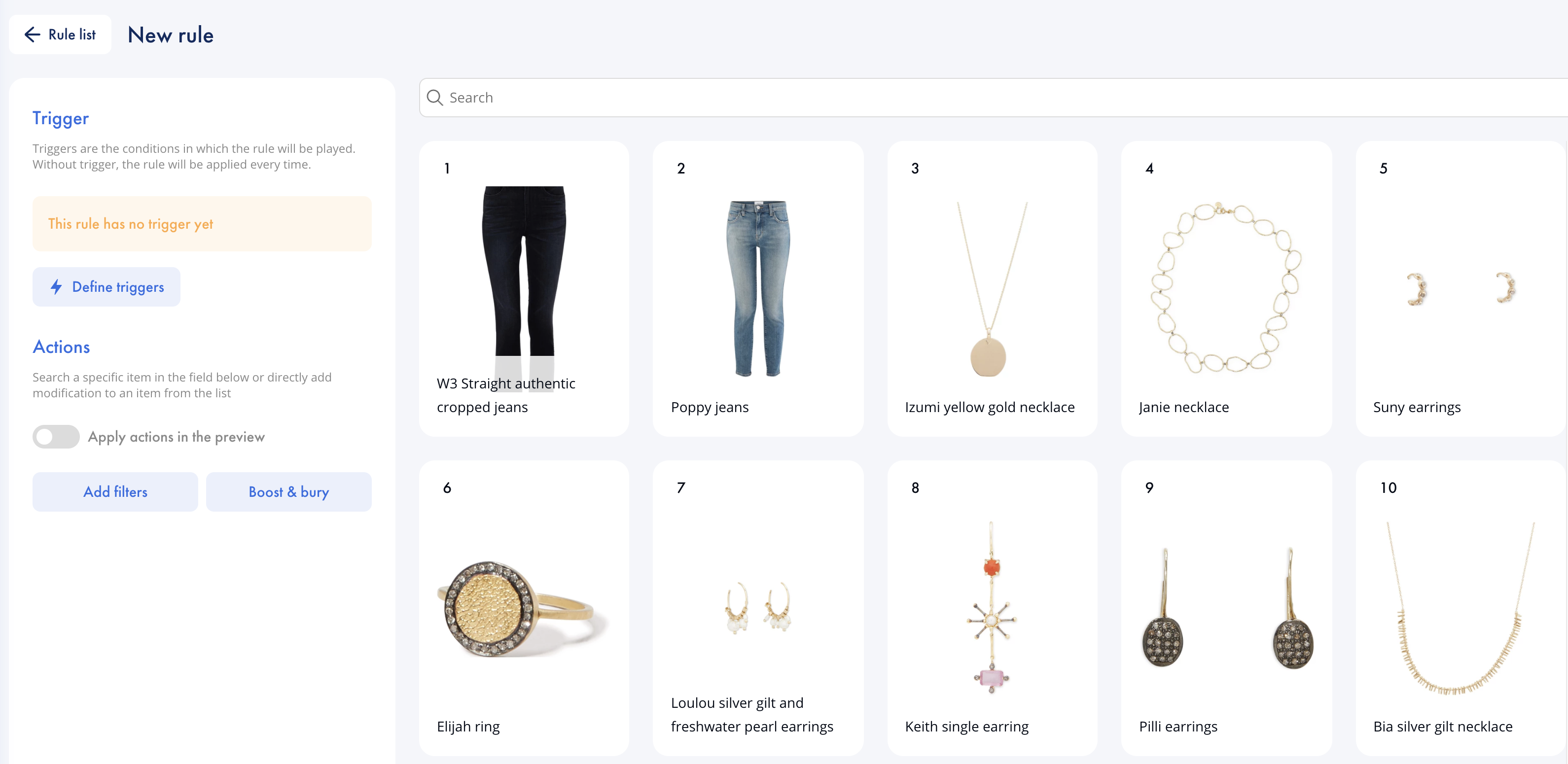Click rank number 10 on the Bia necklace card
Viewport: 1568px width, 764px height.
point(1388,488)
